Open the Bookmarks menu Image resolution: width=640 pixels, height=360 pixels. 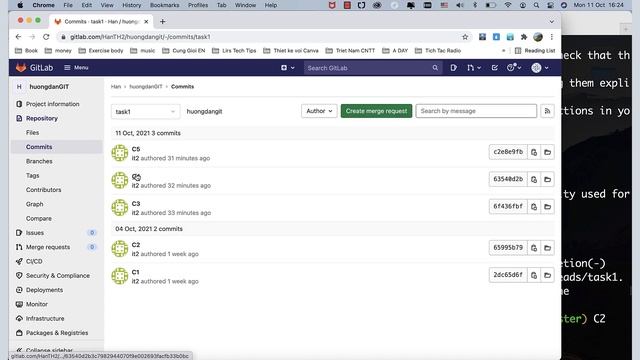[164, 5]
